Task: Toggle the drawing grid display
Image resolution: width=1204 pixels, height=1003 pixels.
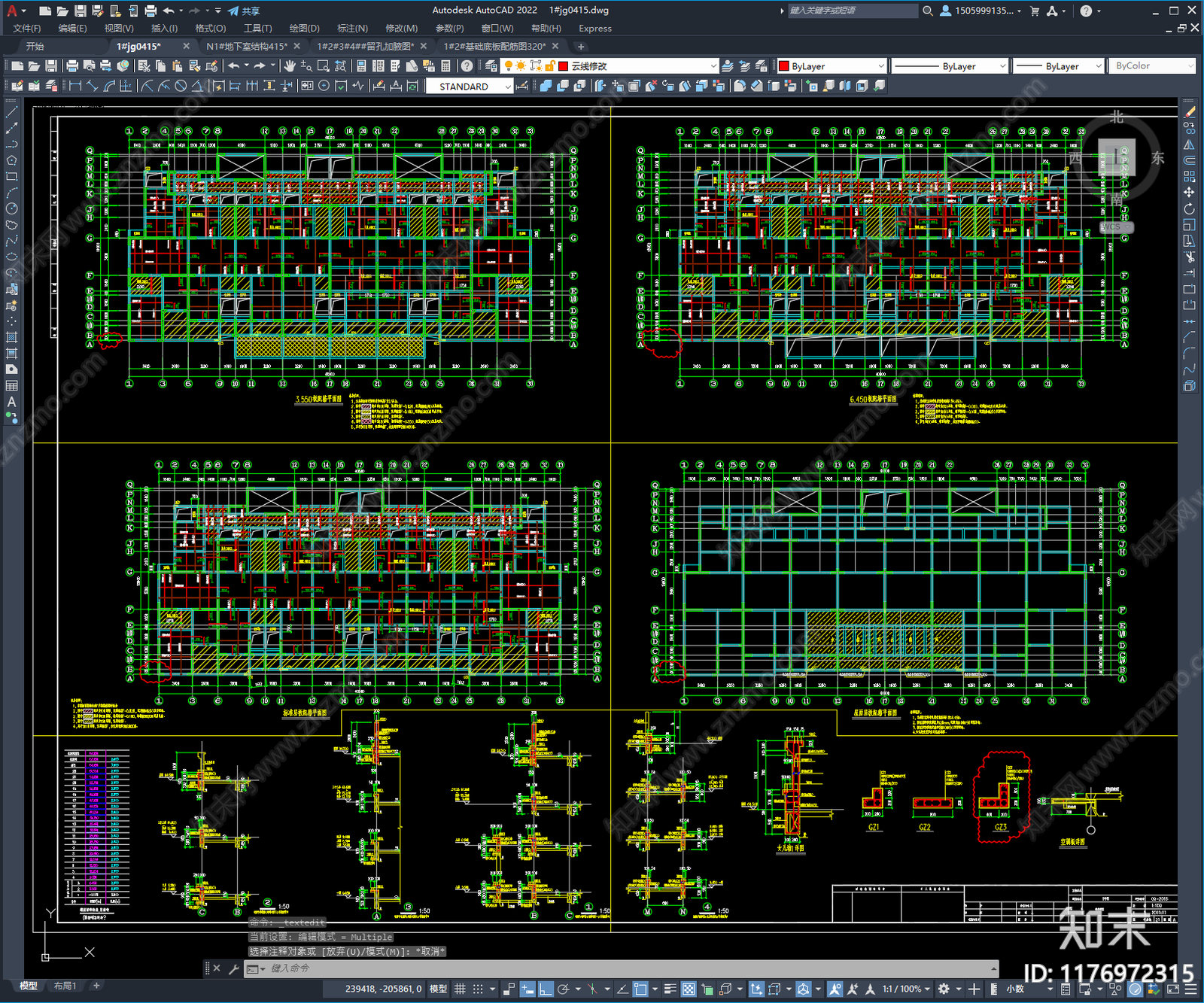Action: point(460,989)
